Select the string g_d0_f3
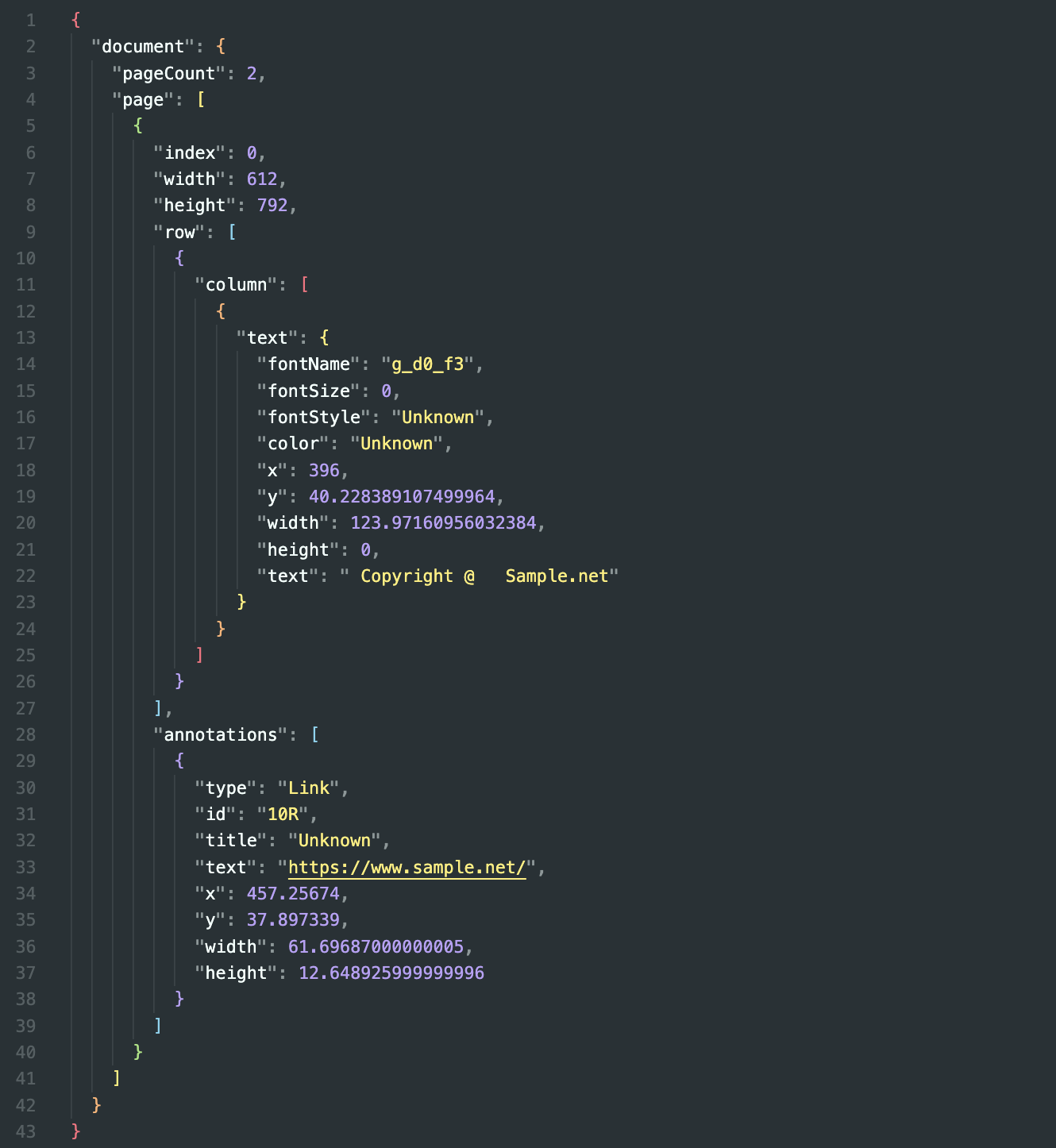 428,364
